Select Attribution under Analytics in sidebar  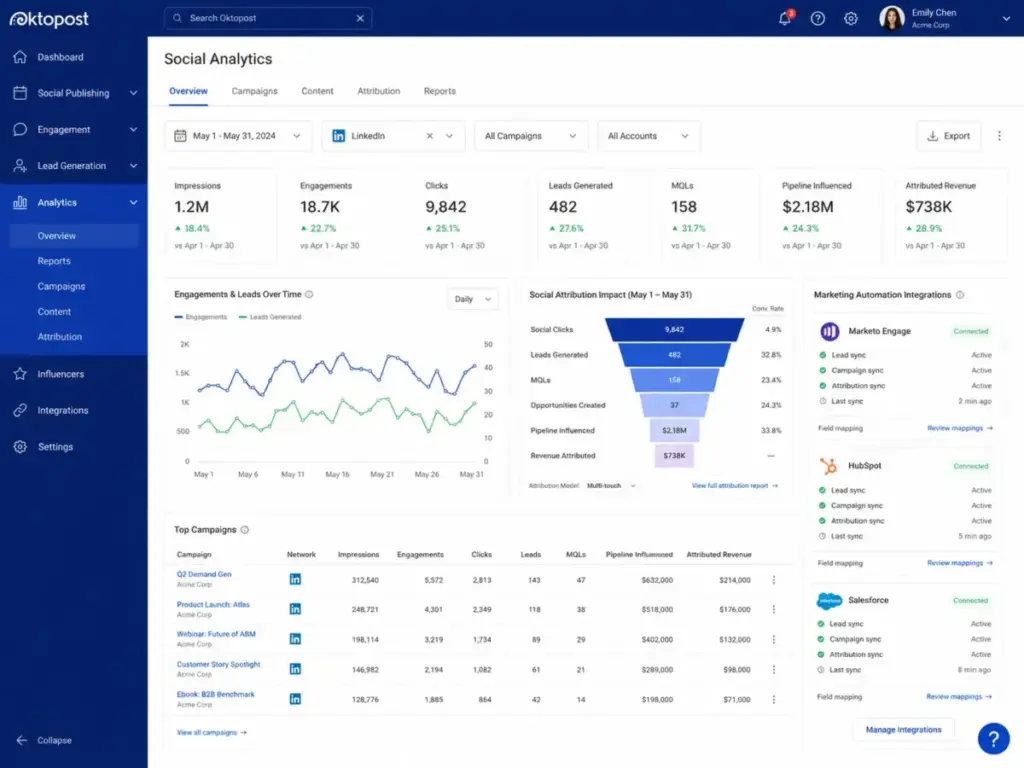click(59, 336)
